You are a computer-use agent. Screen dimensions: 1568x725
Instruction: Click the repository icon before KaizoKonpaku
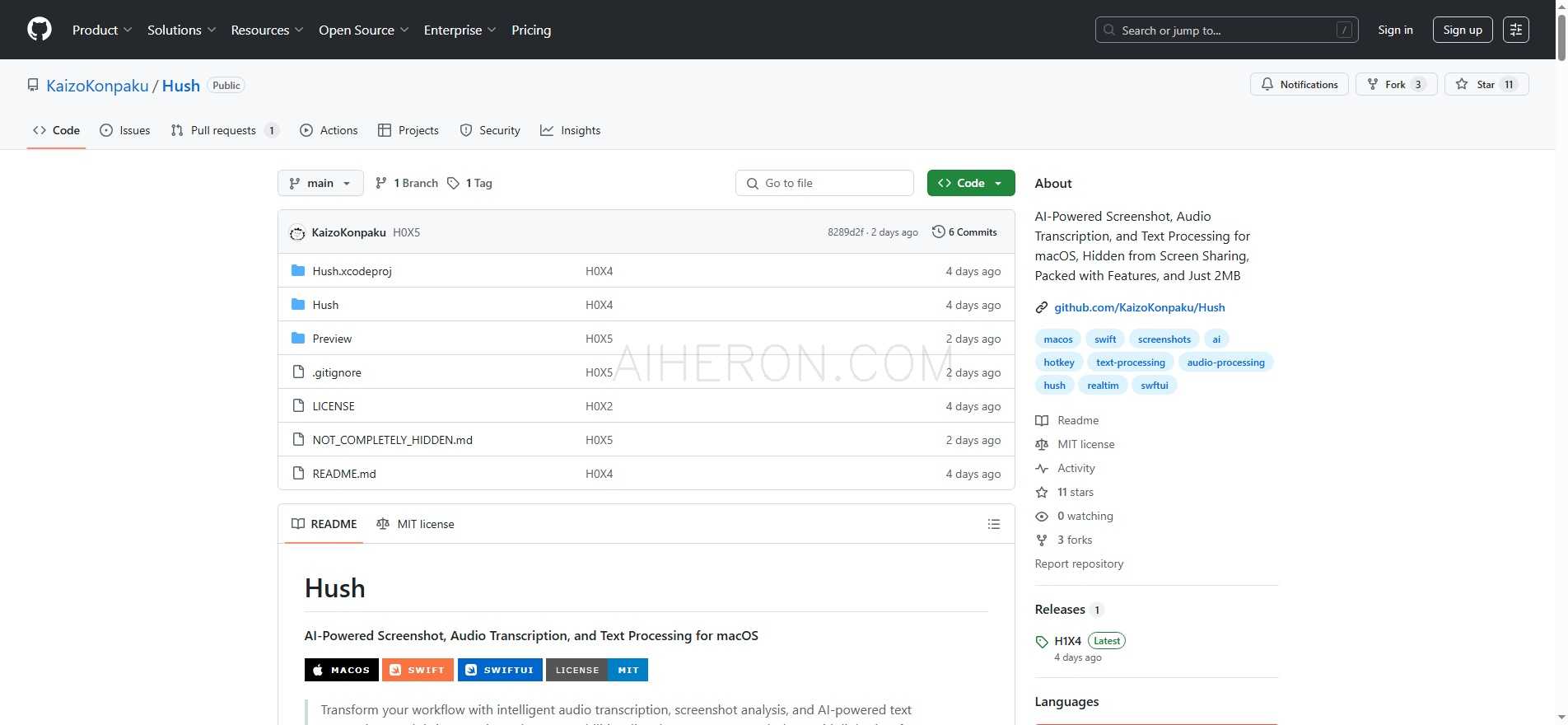[33, 85]
